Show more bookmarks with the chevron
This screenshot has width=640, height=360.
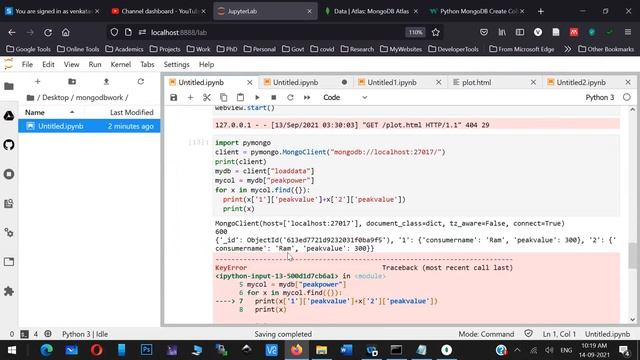click(567, 49)
